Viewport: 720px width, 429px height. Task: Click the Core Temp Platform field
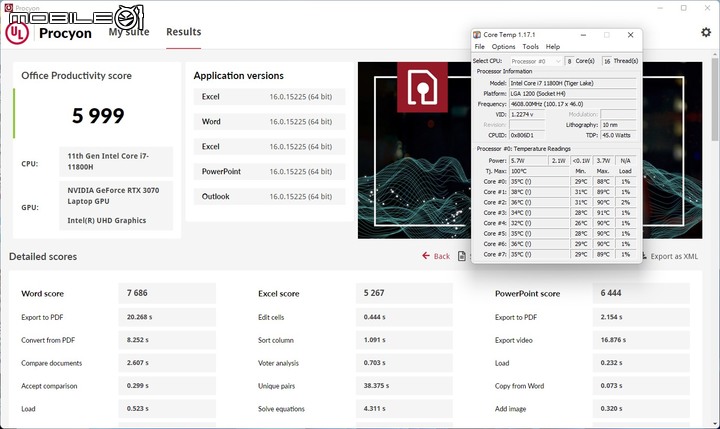click(573, 93)
